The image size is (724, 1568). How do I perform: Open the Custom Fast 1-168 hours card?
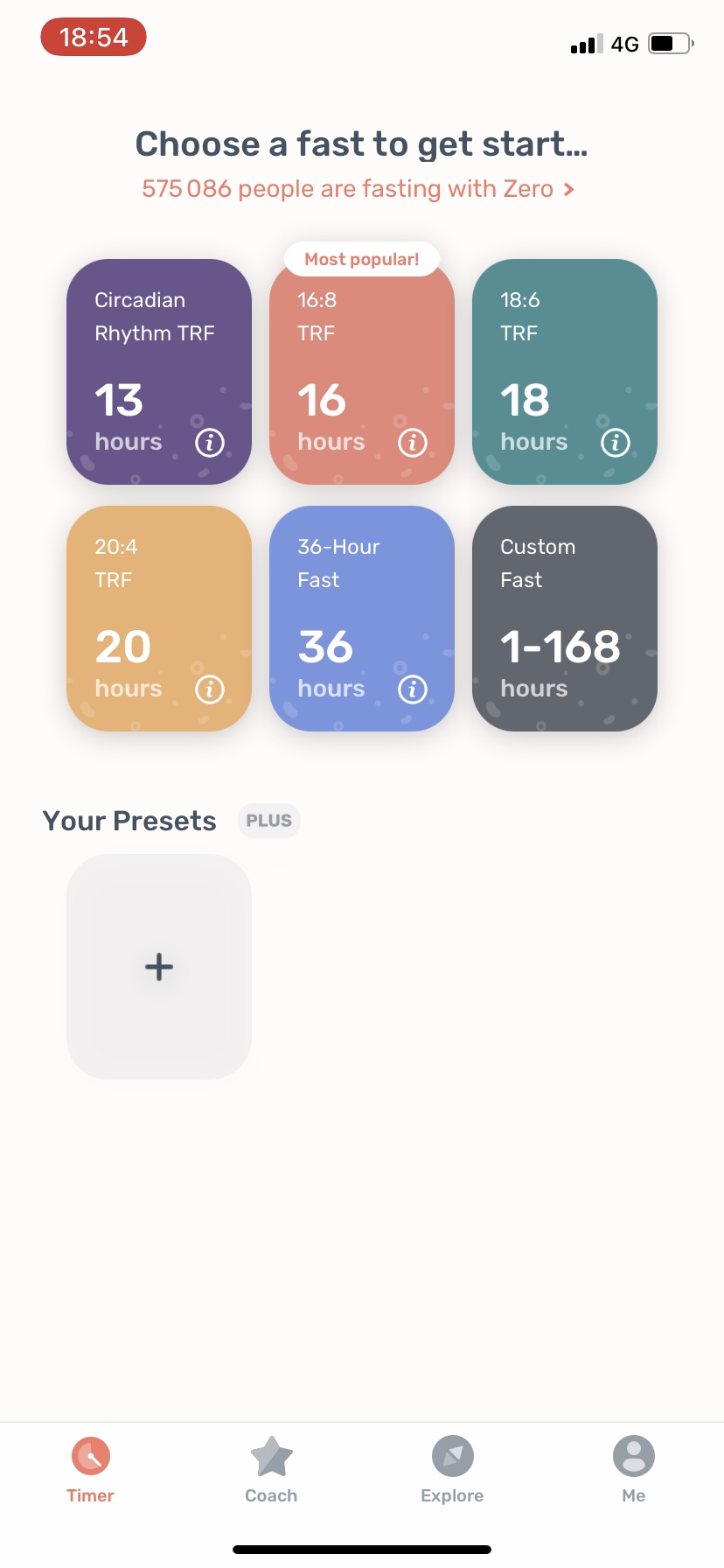coord(565,618)
